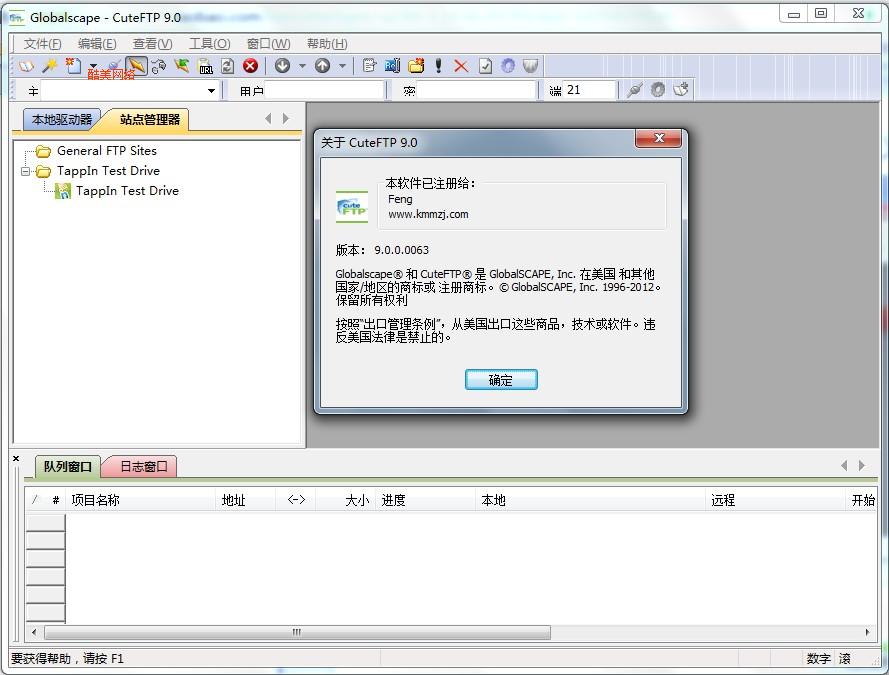The height and width of the screenshot is (675, 889).
Task: Collapse the TappIn Test Drive folder expander
Action: pos(26,171)
